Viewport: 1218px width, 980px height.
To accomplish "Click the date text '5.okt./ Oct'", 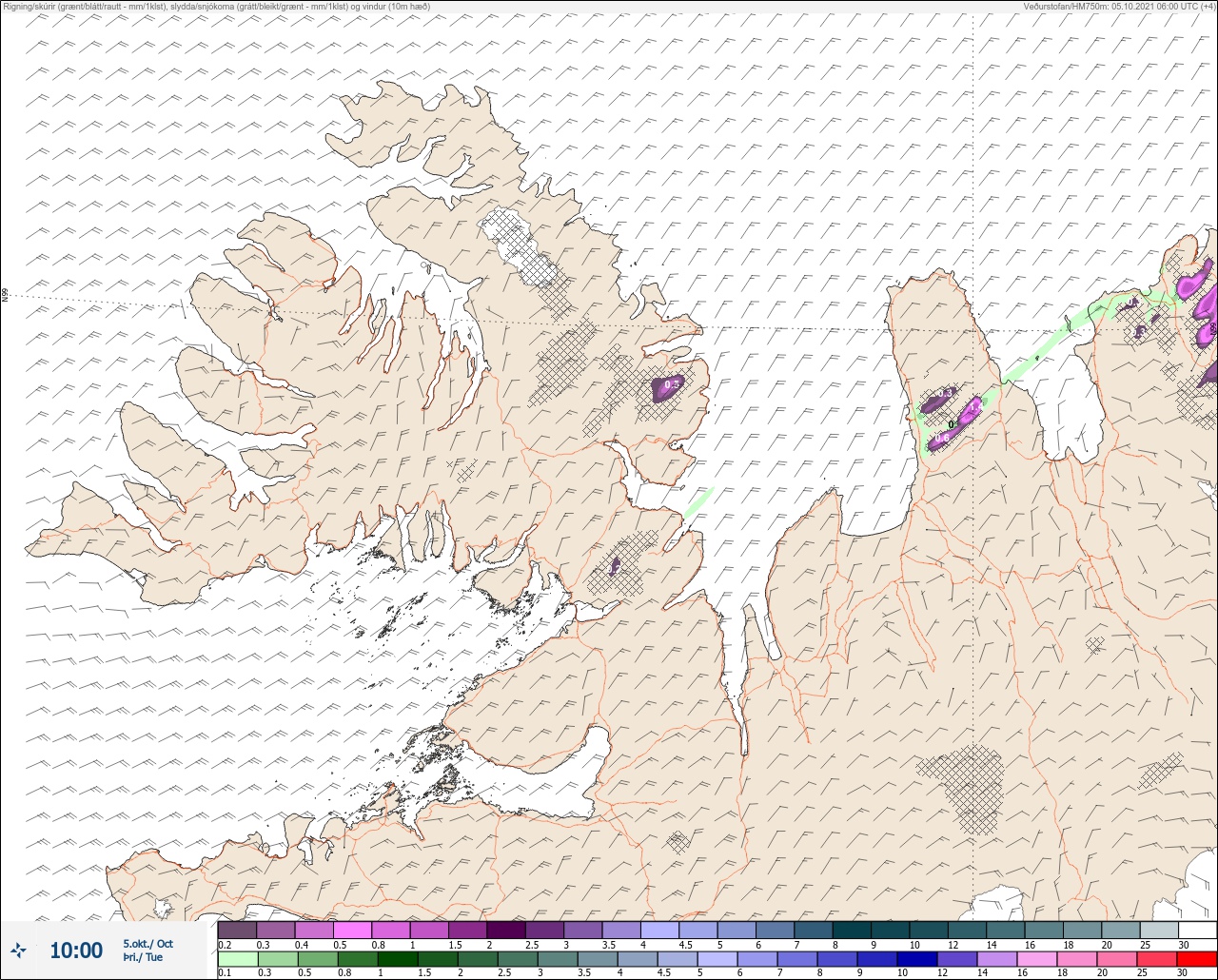I will click(148, 943).
